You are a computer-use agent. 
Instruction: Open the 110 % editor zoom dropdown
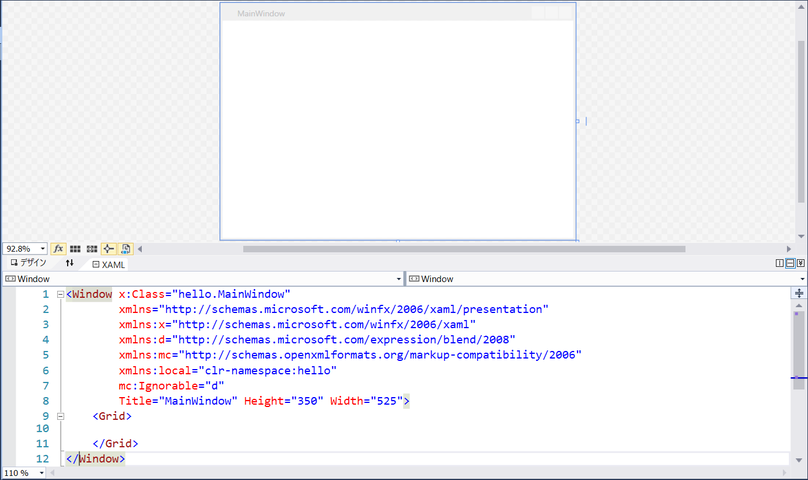(42, 473)
